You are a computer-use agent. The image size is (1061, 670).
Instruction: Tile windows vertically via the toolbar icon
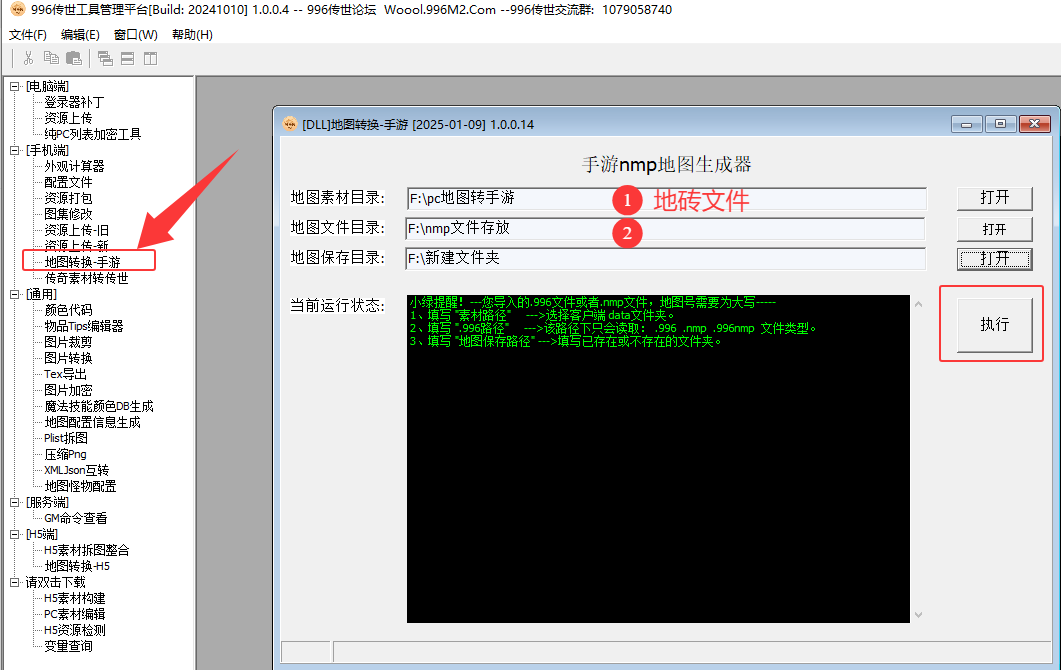point(150,58)
